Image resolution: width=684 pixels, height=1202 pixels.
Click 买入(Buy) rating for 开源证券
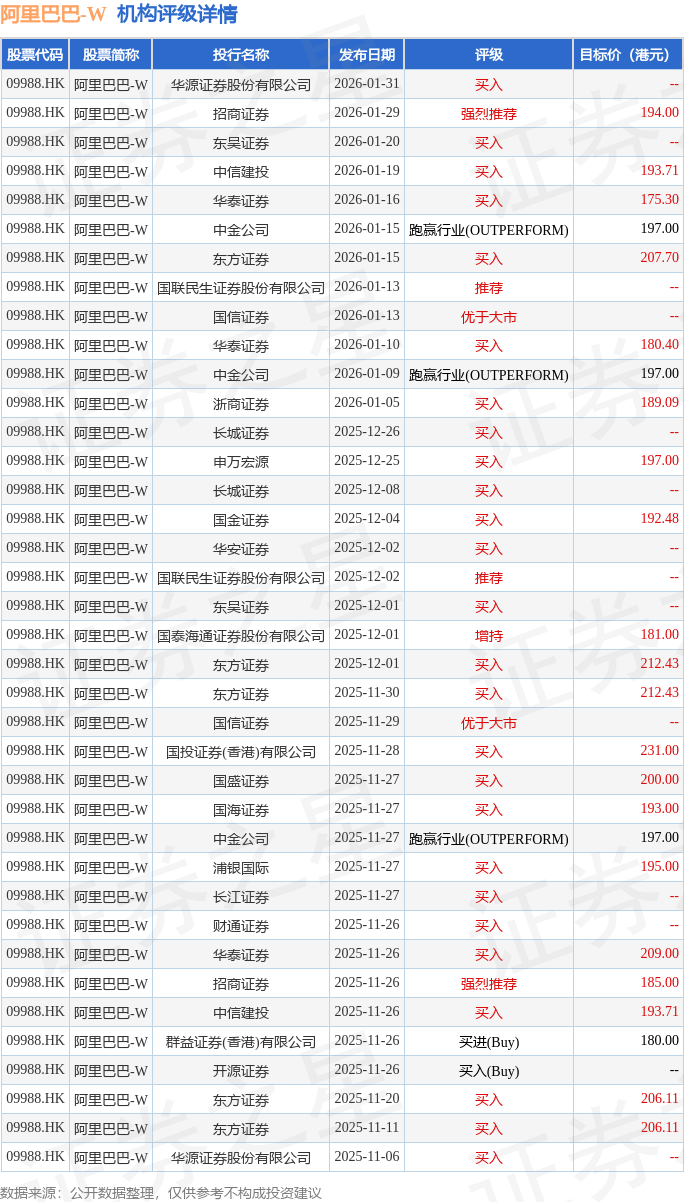tap(489, 1070)
